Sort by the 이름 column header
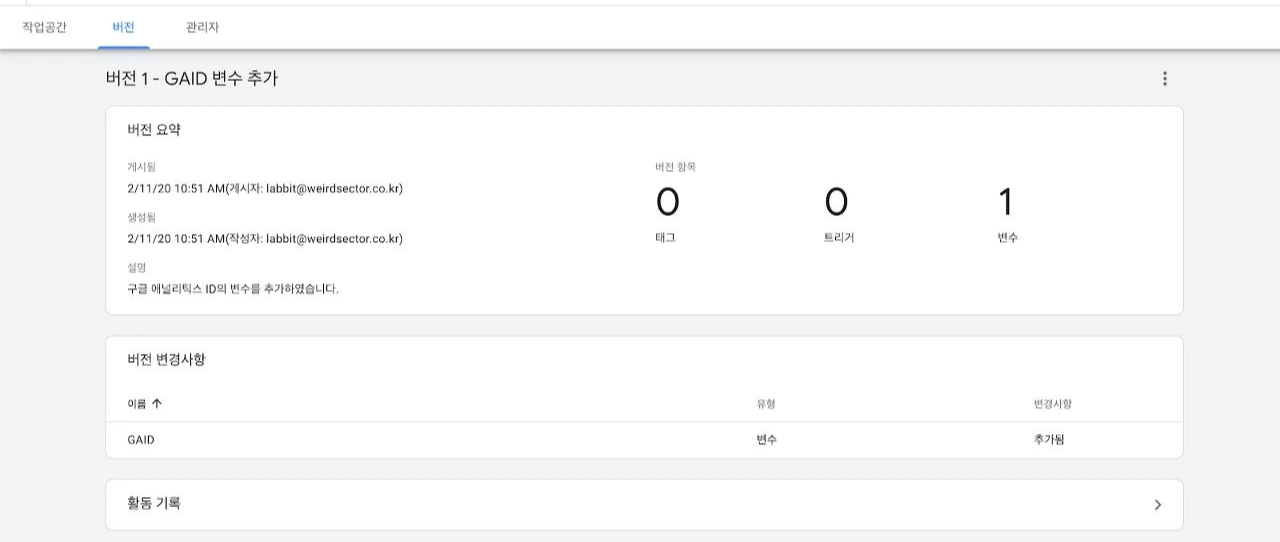Image resolution: width=1280 pixels, height=542 pixels. click(137, 404)
